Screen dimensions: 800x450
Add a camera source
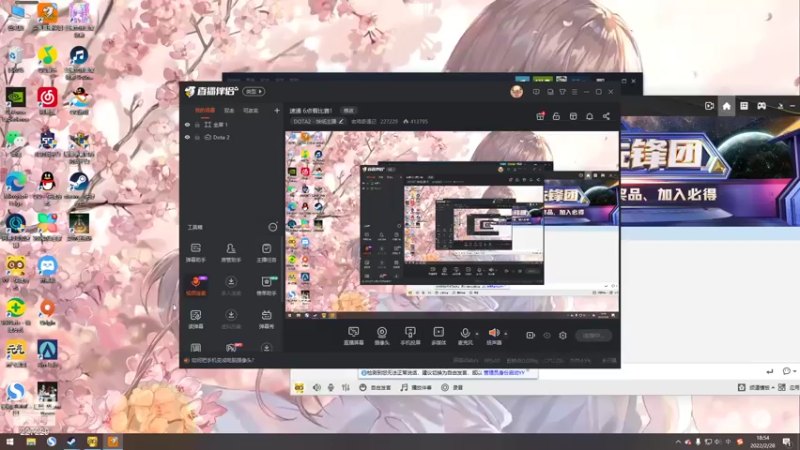(x=382, y=336)
